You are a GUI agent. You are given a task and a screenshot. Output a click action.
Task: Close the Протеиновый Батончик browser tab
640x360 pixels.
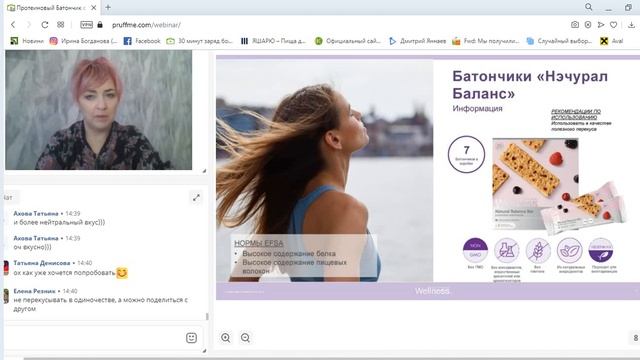(94, 7)
